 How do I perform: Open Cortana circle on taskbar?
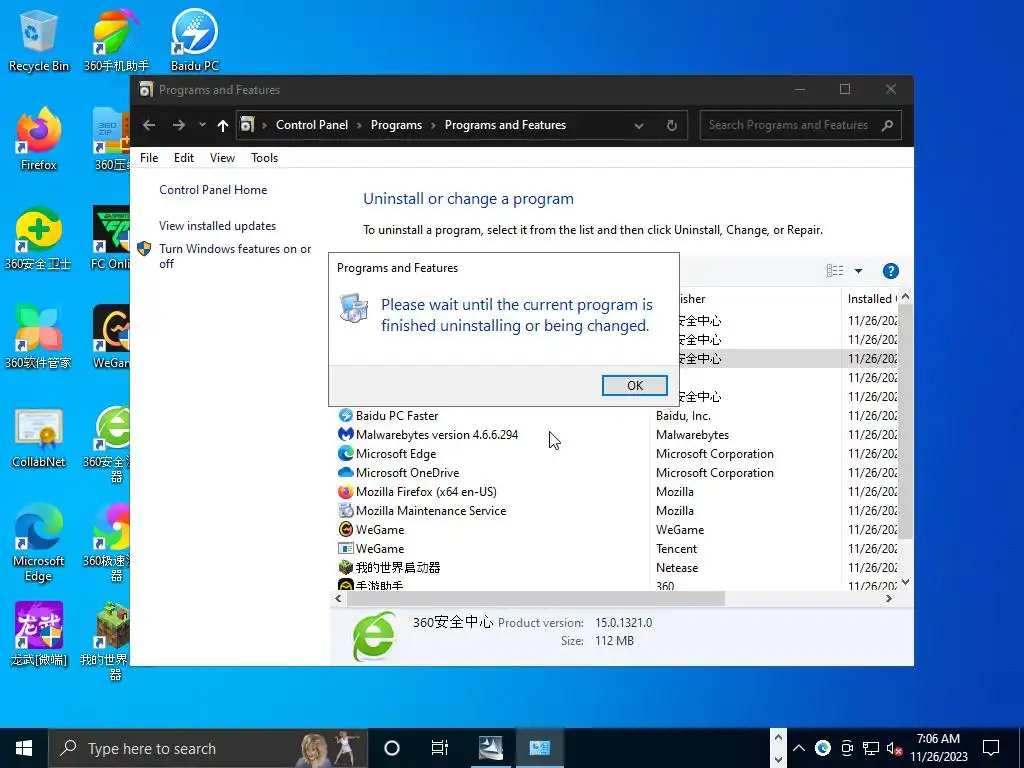tap(392, 748)
